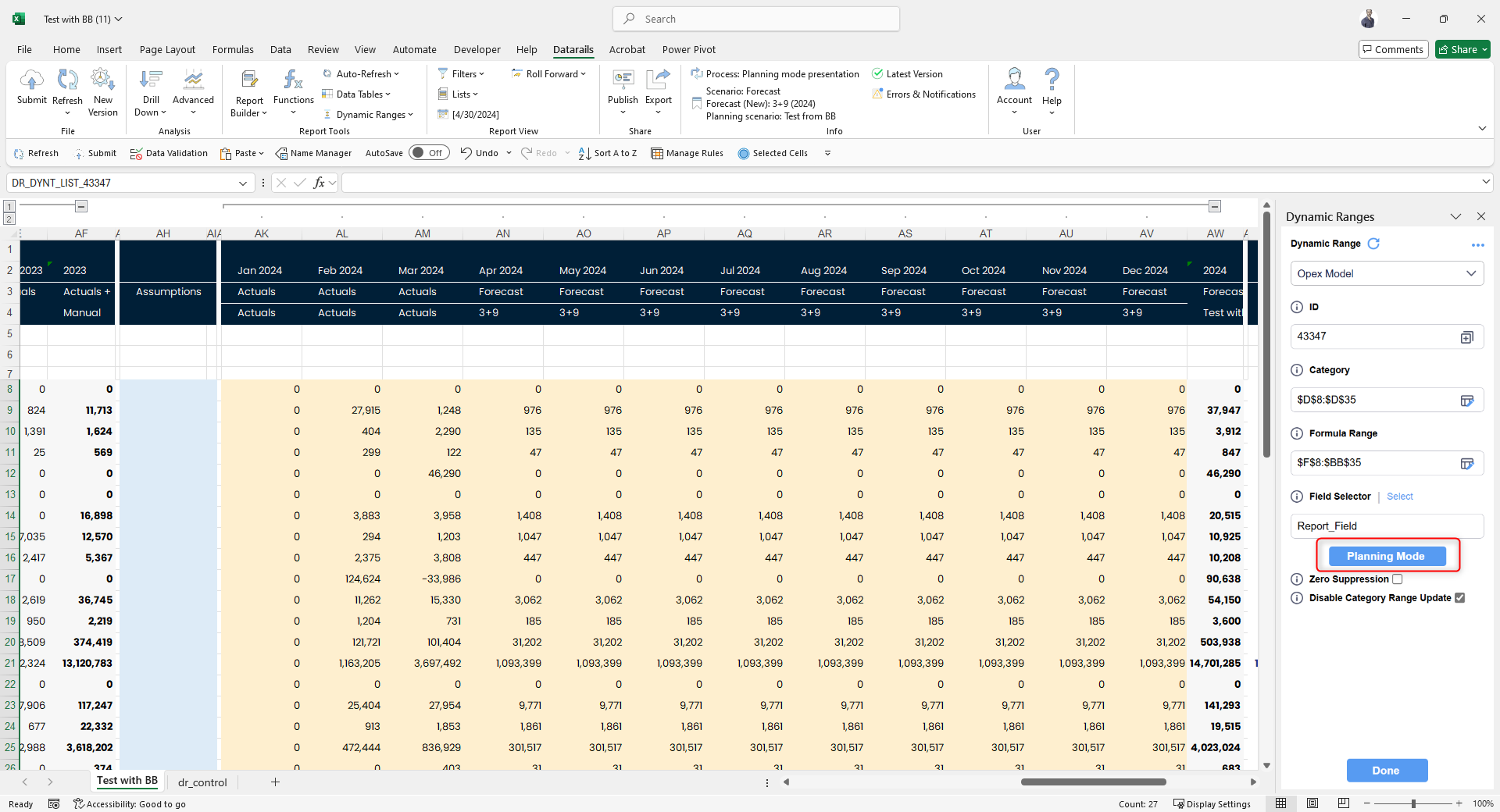
Task: Expand ribbon Dynamic Ranges dropdown
Action: click(x=368, y=115)
